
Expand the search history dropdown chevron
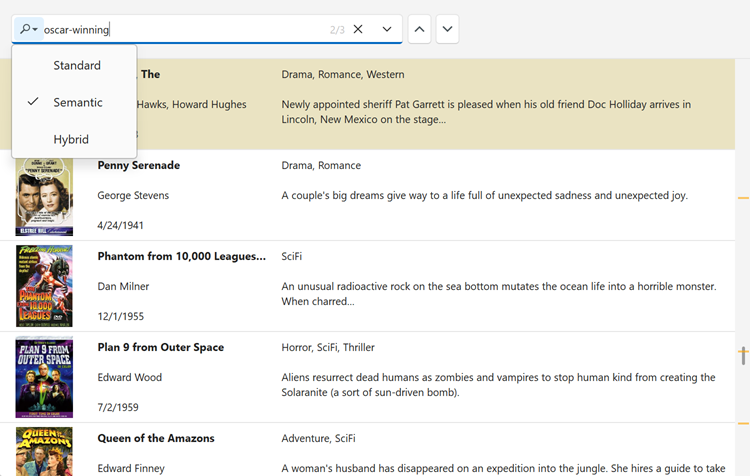pyautogui.click(x=387, y=29)
